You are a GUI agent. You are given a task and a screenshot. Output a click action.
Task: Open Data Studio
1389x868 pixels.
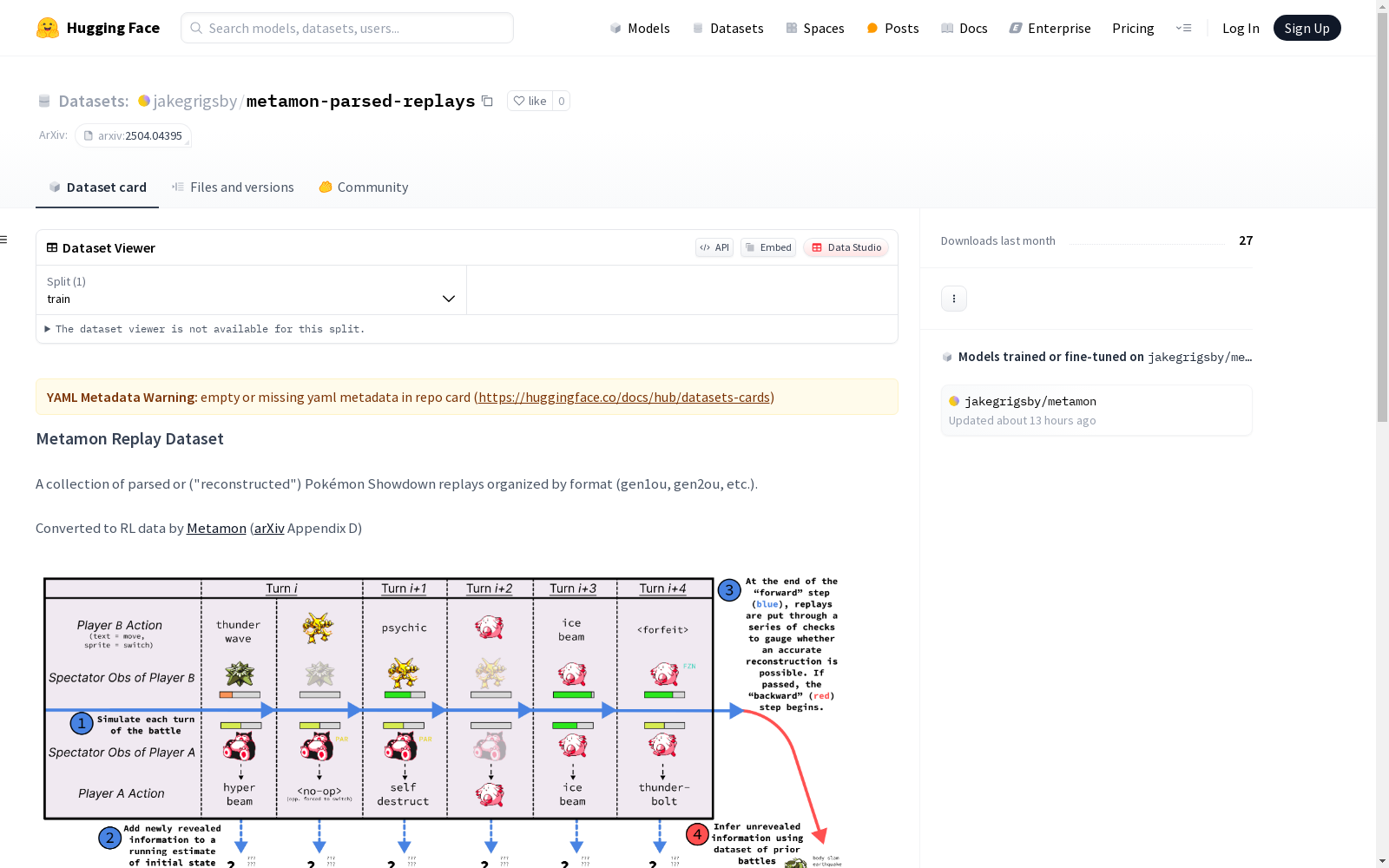click(x=846, y=247)
